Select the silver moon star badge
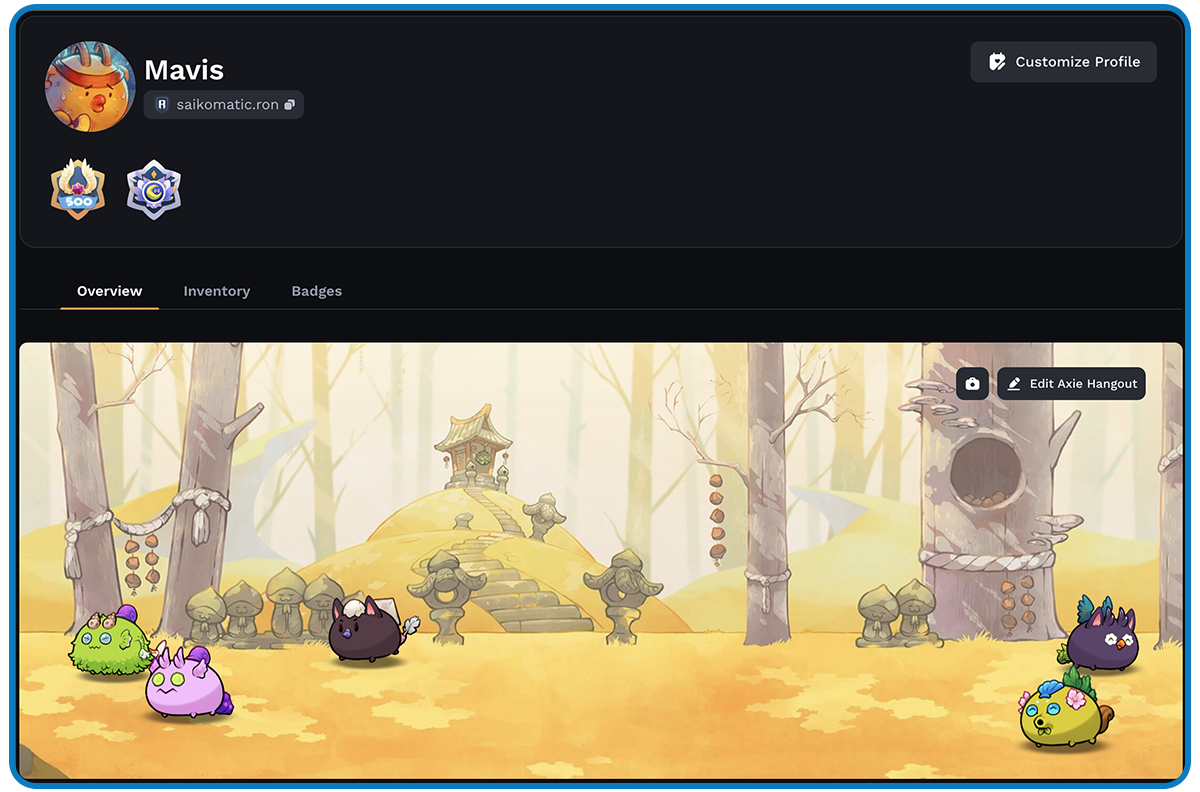This screenshot has width=1200, height=792. (154, 189)
